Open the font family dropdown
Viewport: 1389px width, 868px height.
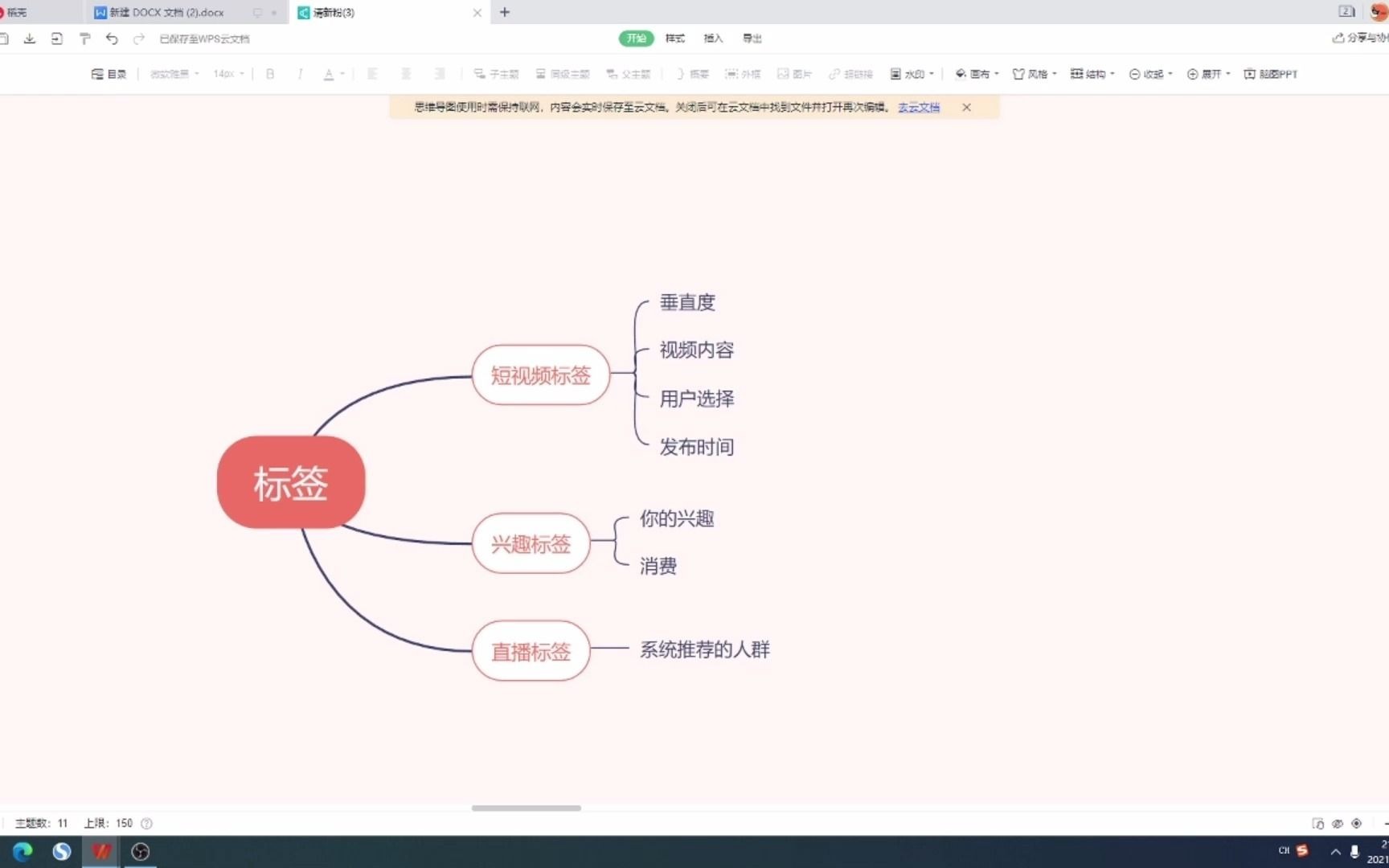click(174, 74)
